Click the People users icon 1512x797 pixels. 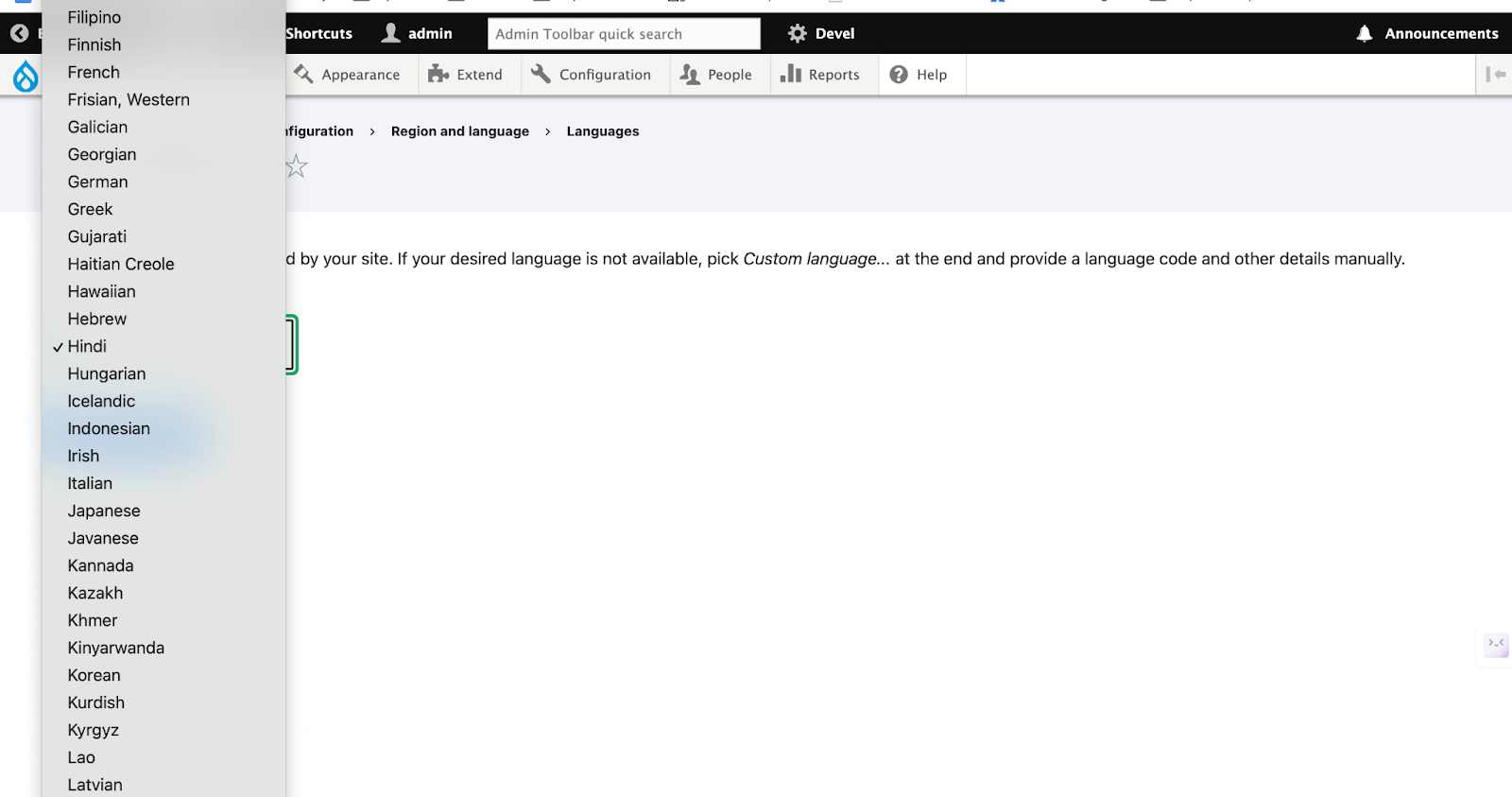pyautogui.click(x=690, y=74)
